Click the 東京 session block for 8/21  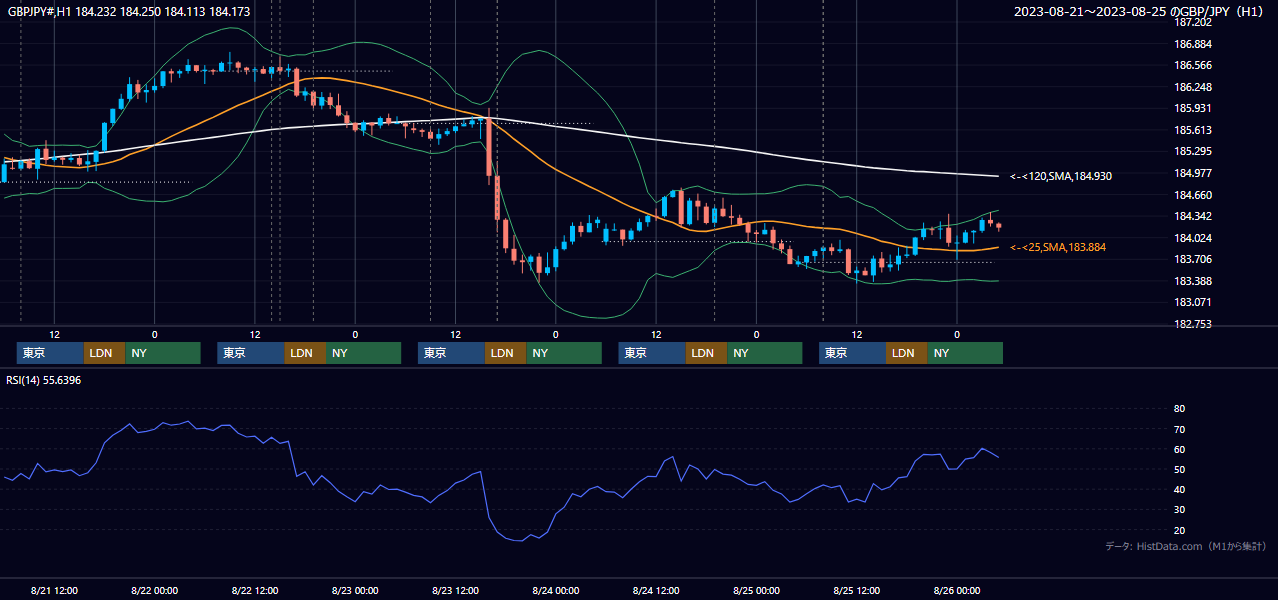50,353
